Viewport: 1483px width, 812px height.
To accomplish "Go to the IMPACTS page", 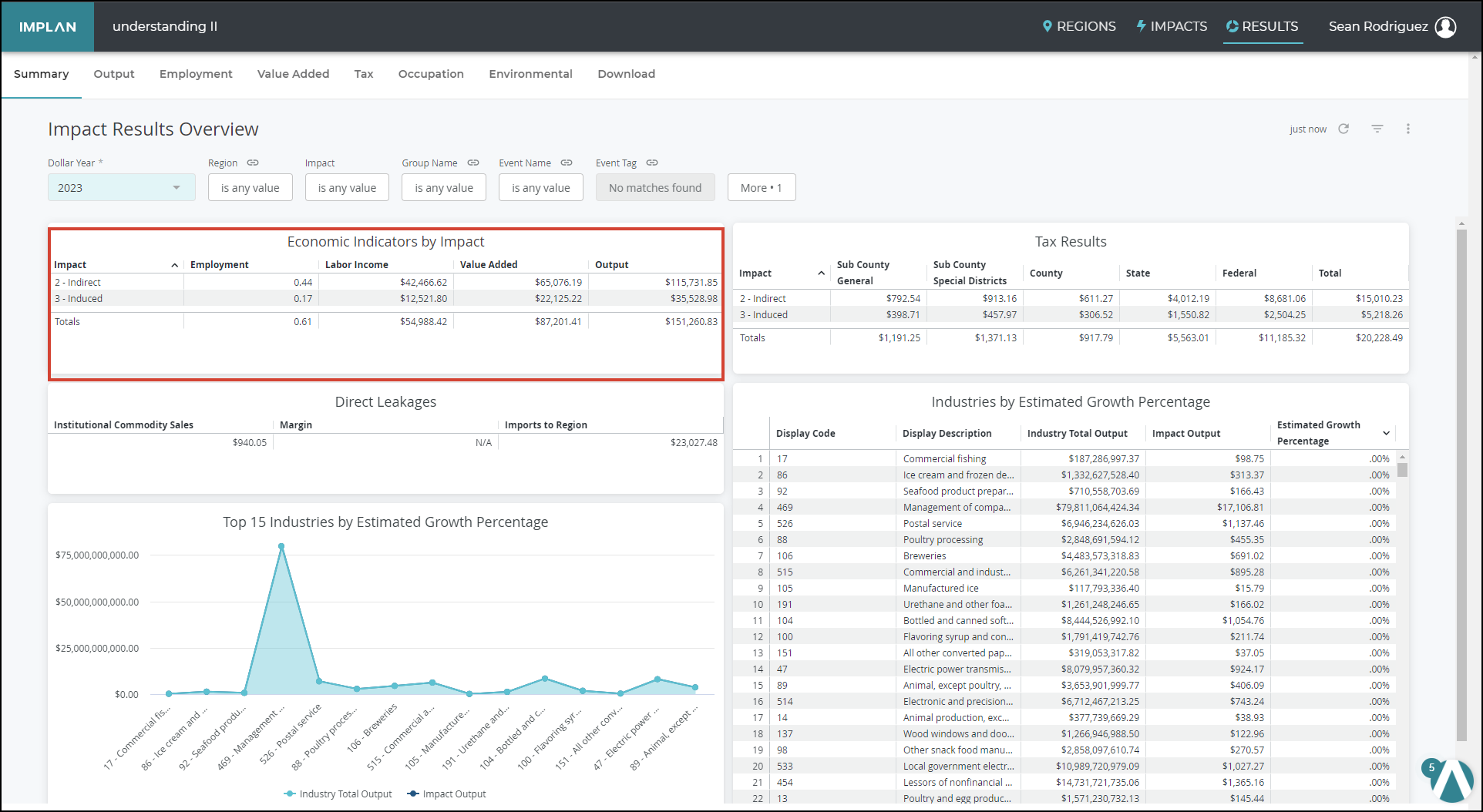I will 1172,27.
